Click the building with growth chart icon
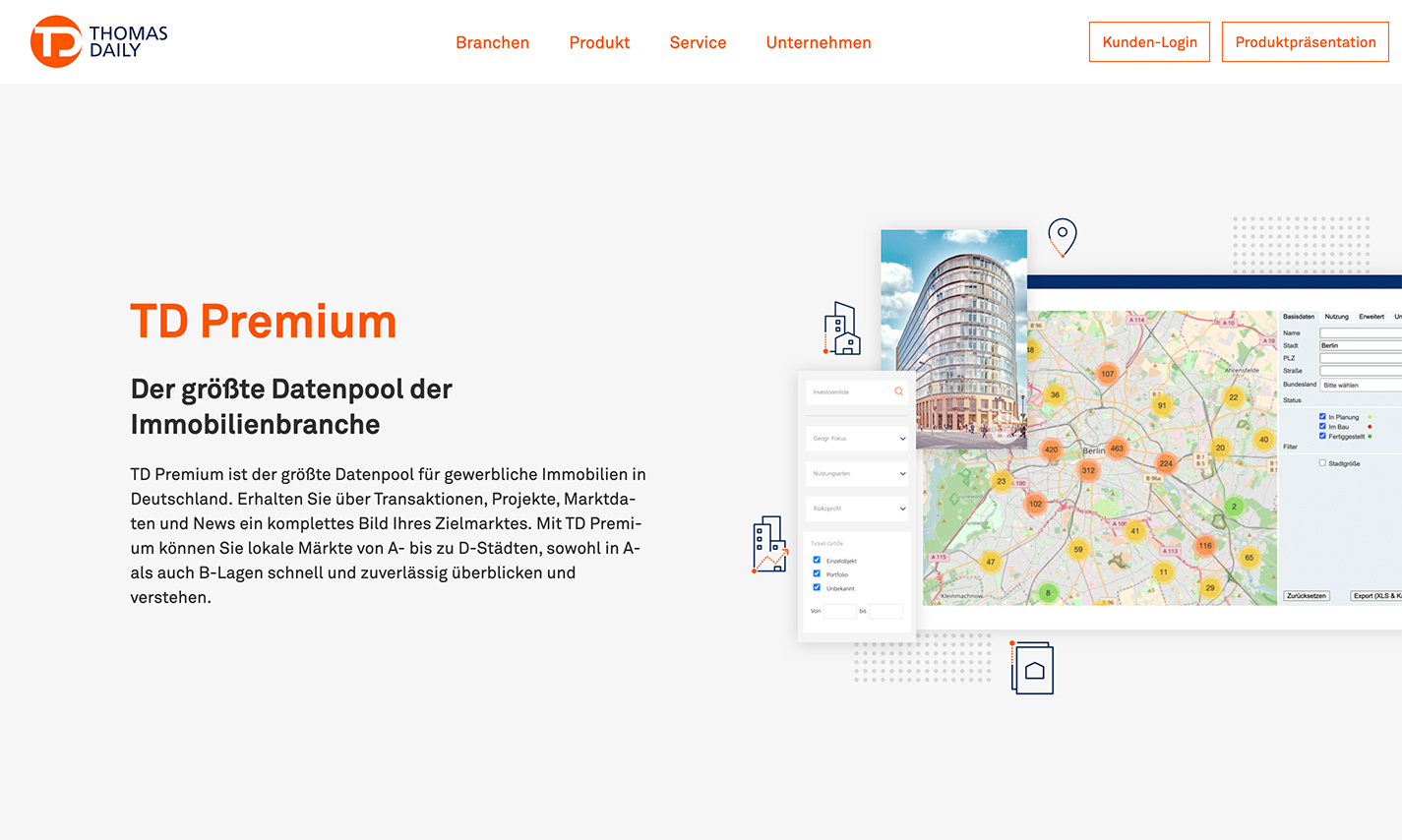This screenshot has width=1402, height=840. point(770,544)
